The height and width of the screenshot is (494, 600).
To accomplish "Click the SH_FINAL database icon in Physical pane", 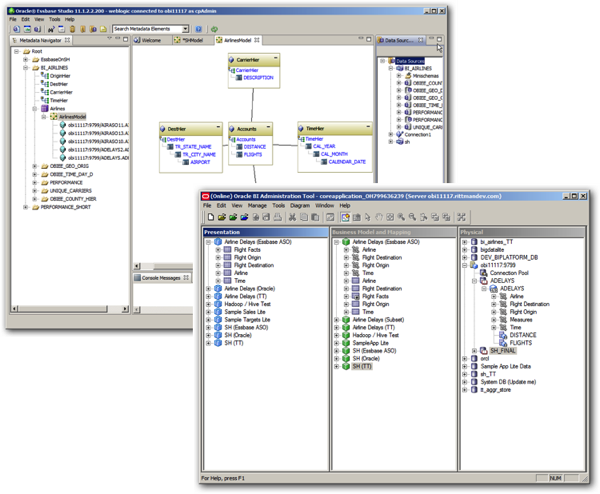I will (x=484, y=351).
